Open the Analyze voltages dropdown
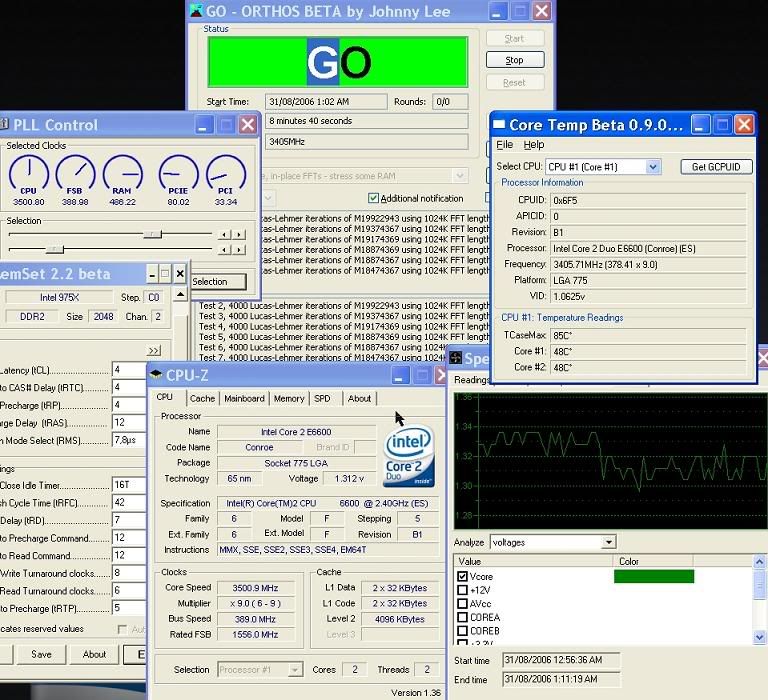 coord(608,542)
